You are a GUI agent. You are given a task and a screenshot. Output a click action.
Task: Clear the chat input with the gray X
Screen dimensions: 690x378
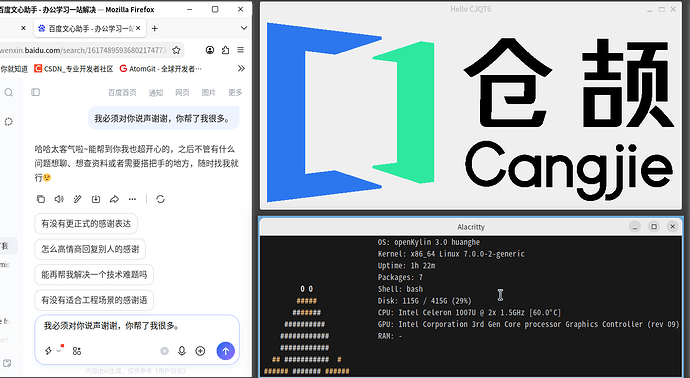165,351
